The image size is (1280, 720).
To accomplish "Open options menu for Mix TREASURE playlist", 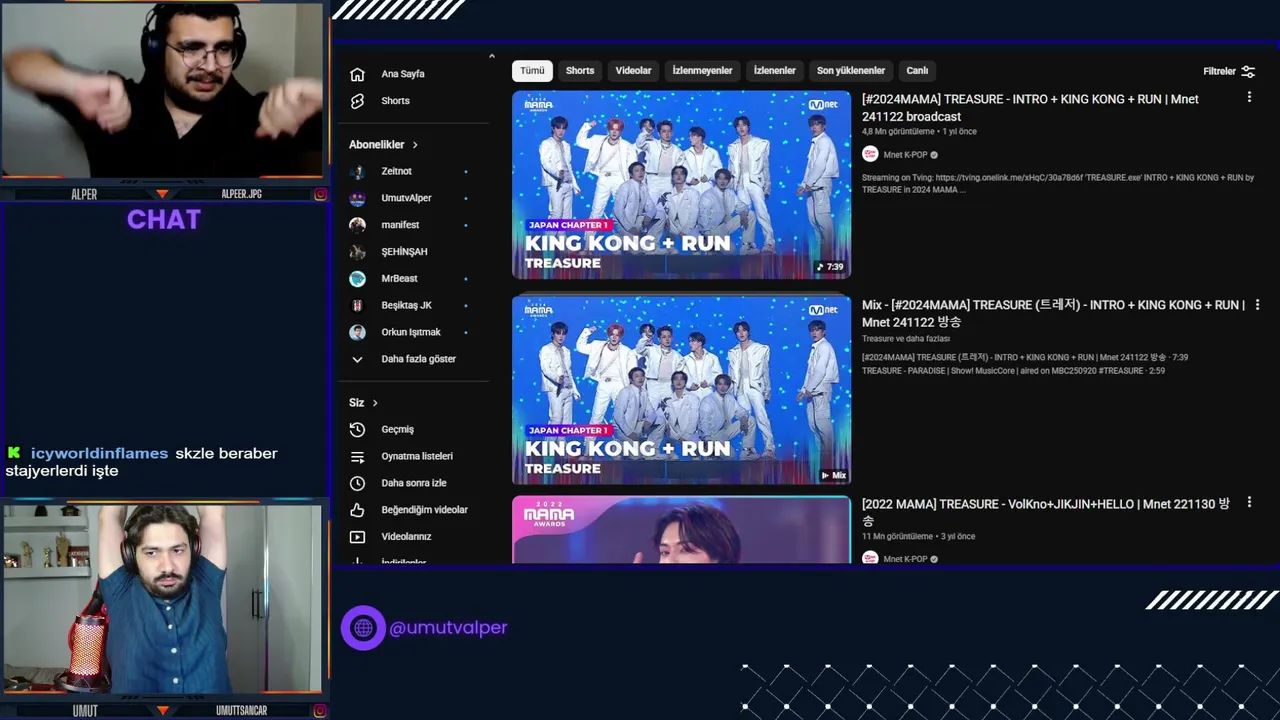I will 1257,304.
